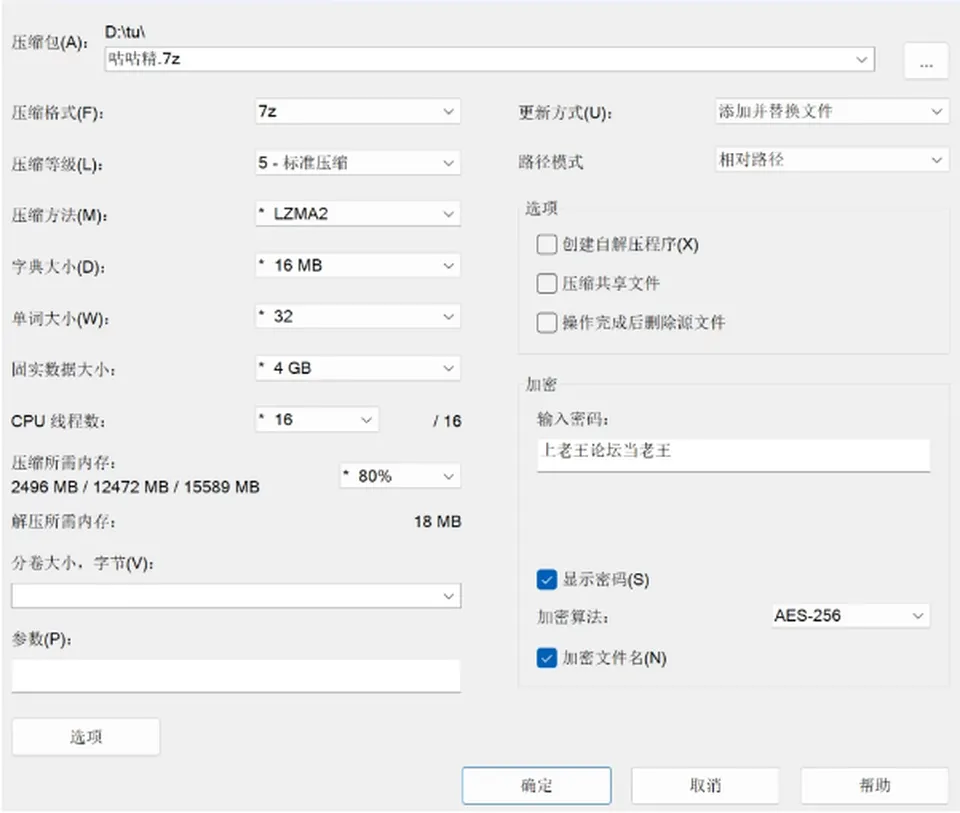Screen dimensions: 960x813
Task: Open the archive name dropdown
Action: (x=861, y=59)
